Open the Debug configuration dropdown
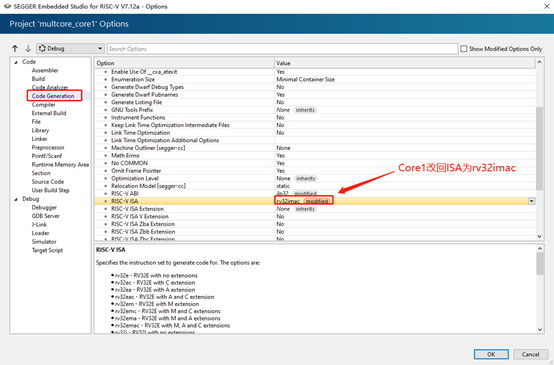Screen dimensions: 554x365 pos(100,48)
